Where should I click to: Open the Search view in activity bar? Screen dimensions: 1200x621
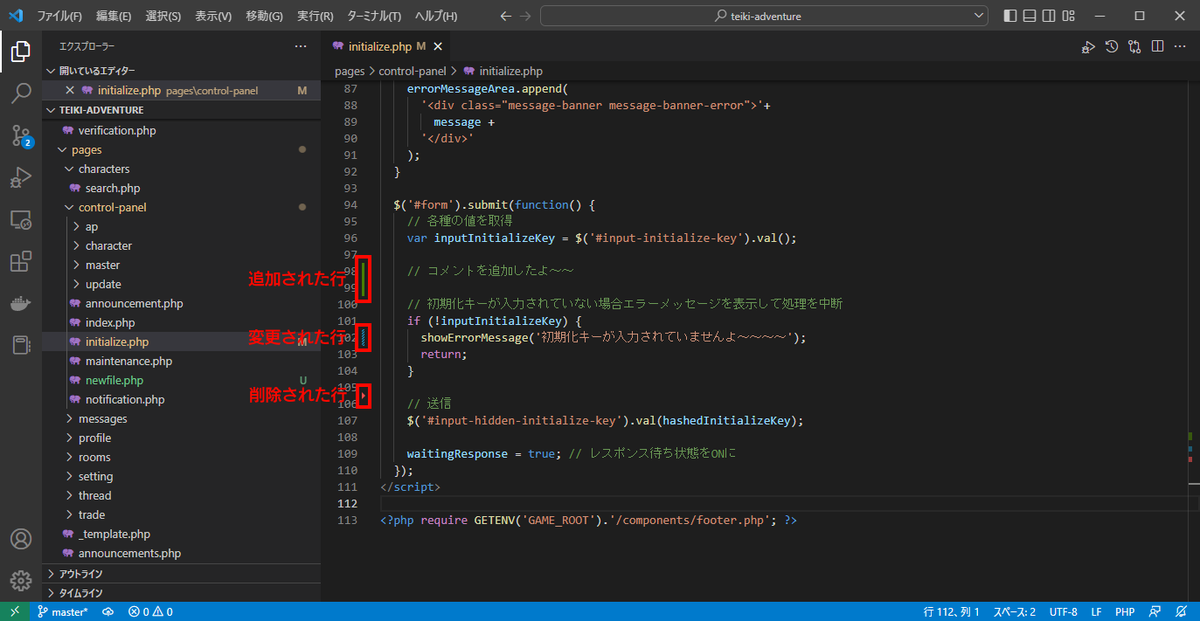point(20,93)
